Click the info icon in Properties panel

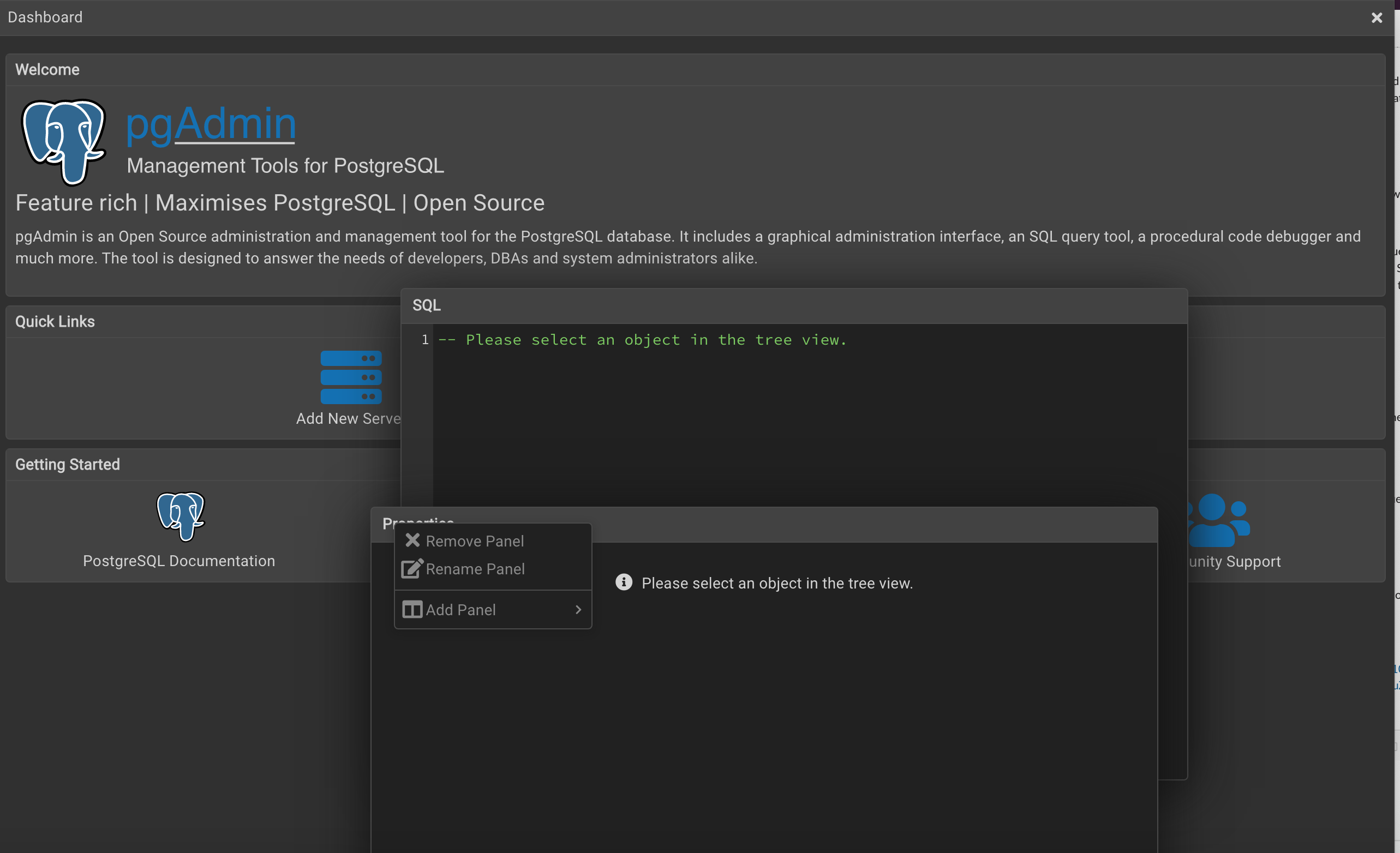click(x=623, y=582)
